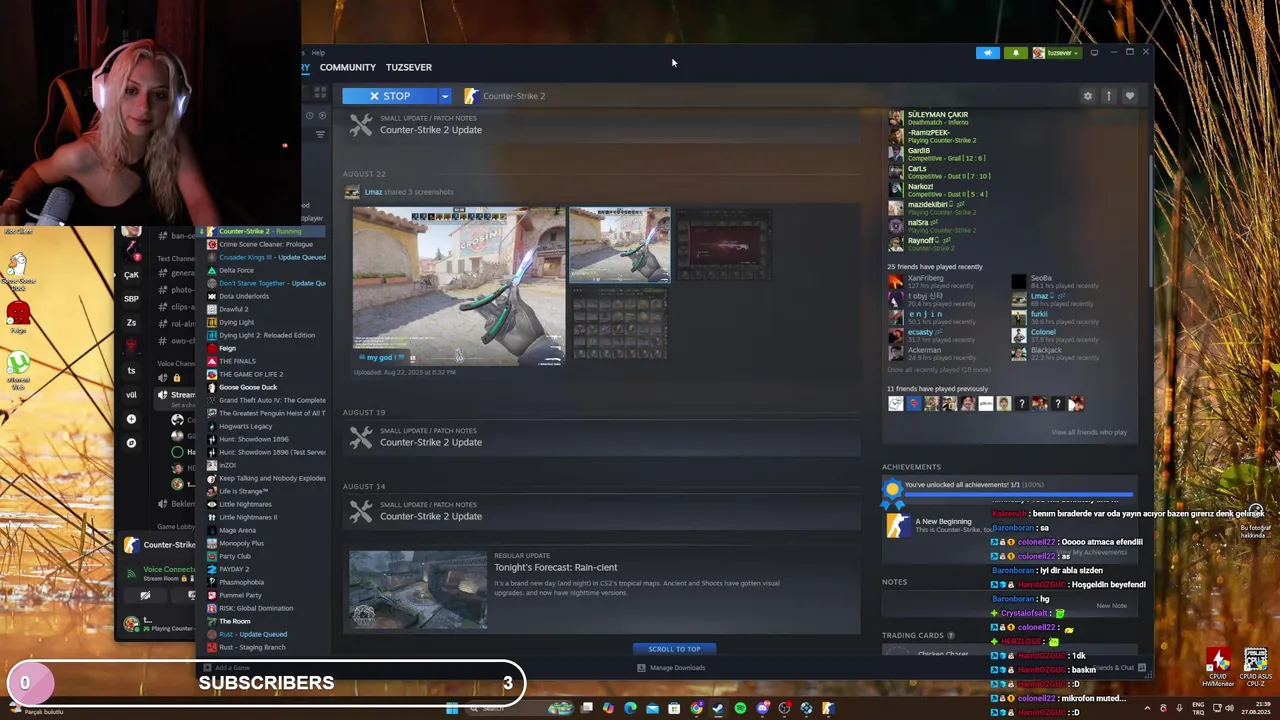Open Manage Downloads

(671, 668)
